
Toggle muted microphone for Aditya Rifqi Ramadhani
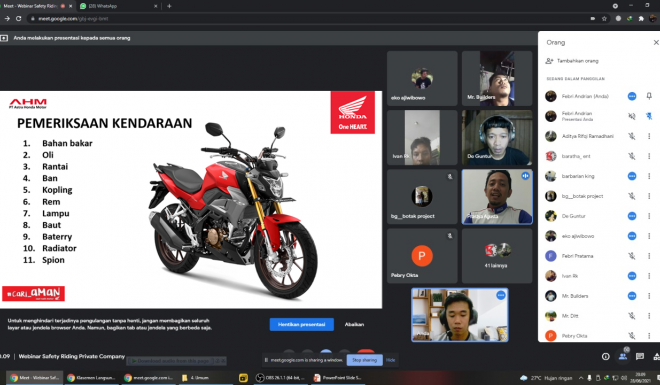pos(632,136)
